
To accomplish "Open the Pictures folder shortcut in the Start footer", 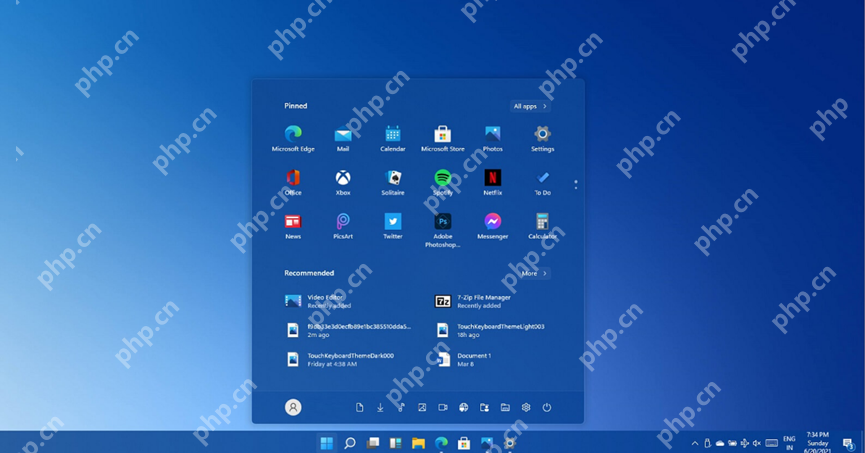I will click(x=422, y=407).
